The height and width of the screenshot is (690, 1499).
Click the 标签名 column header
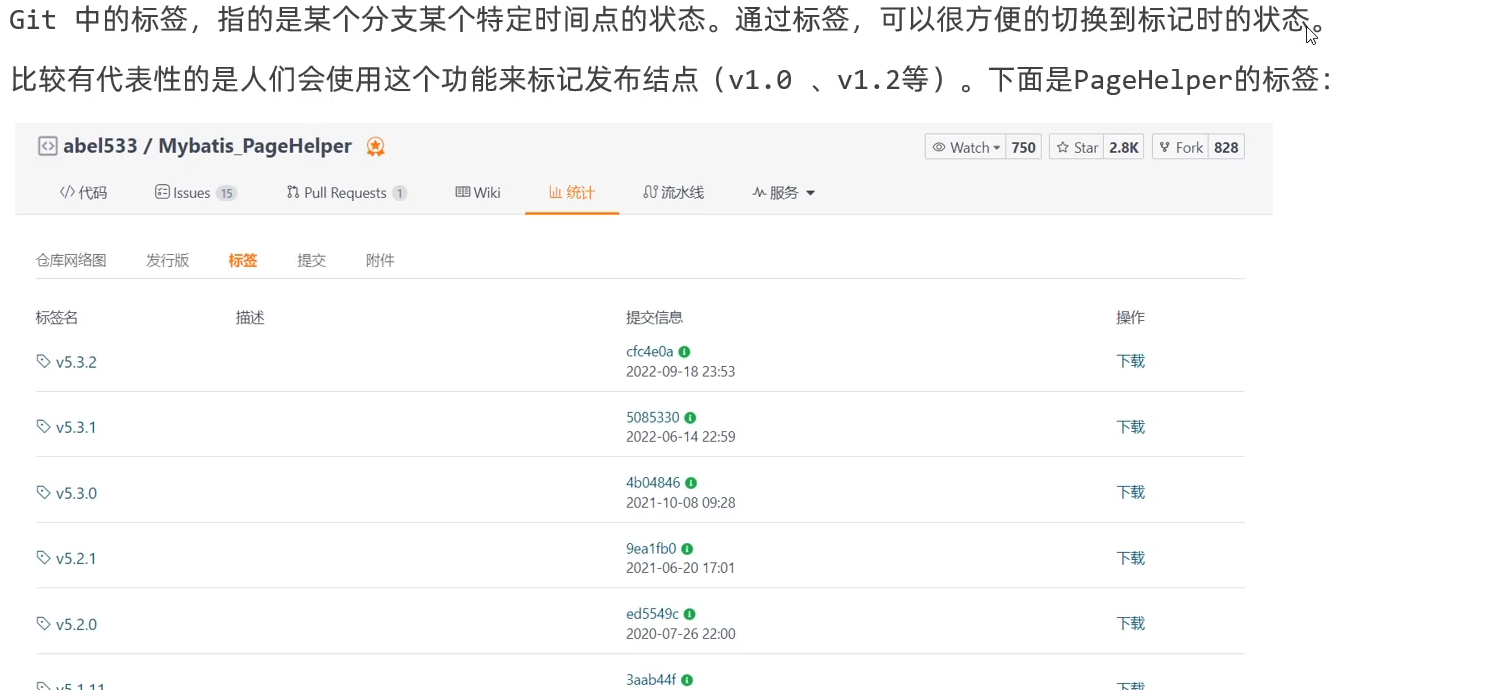tap(57, 317)
